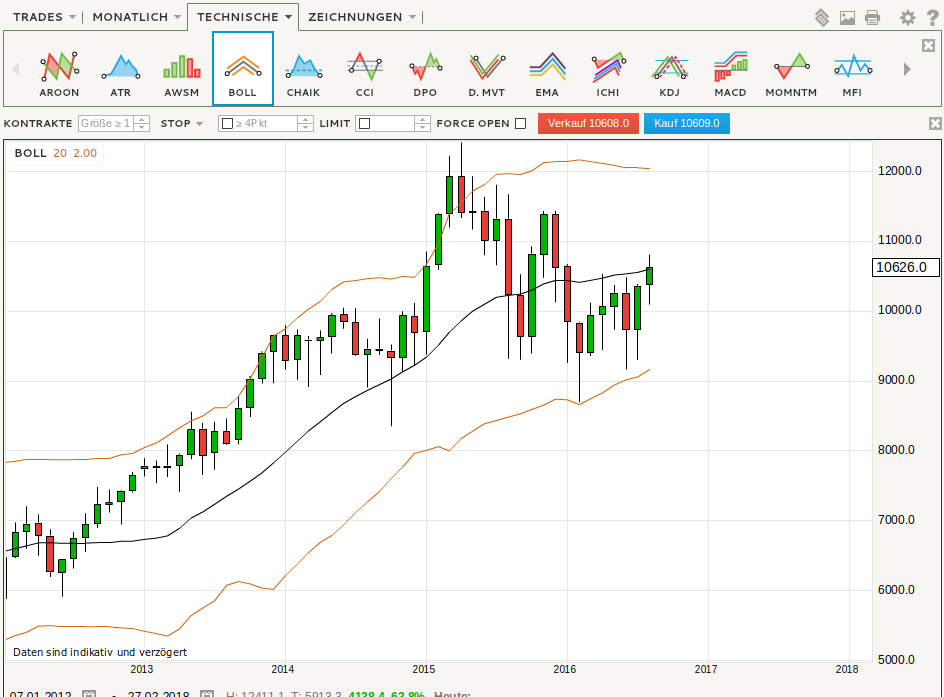Screen dimensions: 944x697
Task: Click the 10626.0 current price tag
Action: point(907,267)
